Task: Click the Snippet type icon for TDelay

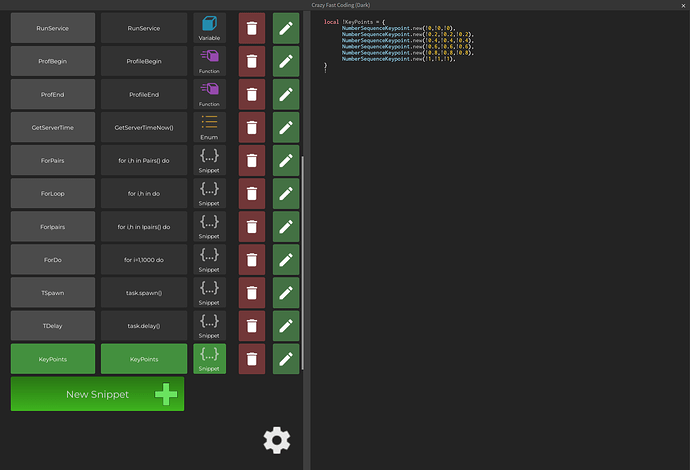Action: (x=209, y=326)
